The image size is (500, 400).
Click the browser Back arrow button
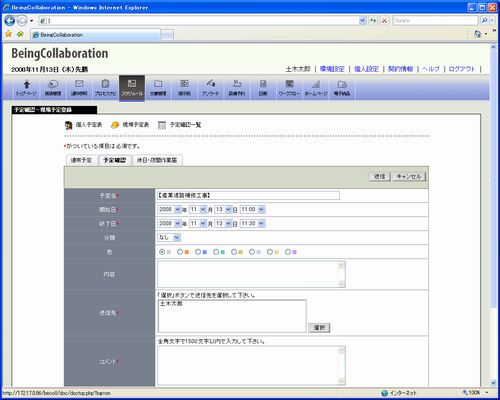pos(10,21)
